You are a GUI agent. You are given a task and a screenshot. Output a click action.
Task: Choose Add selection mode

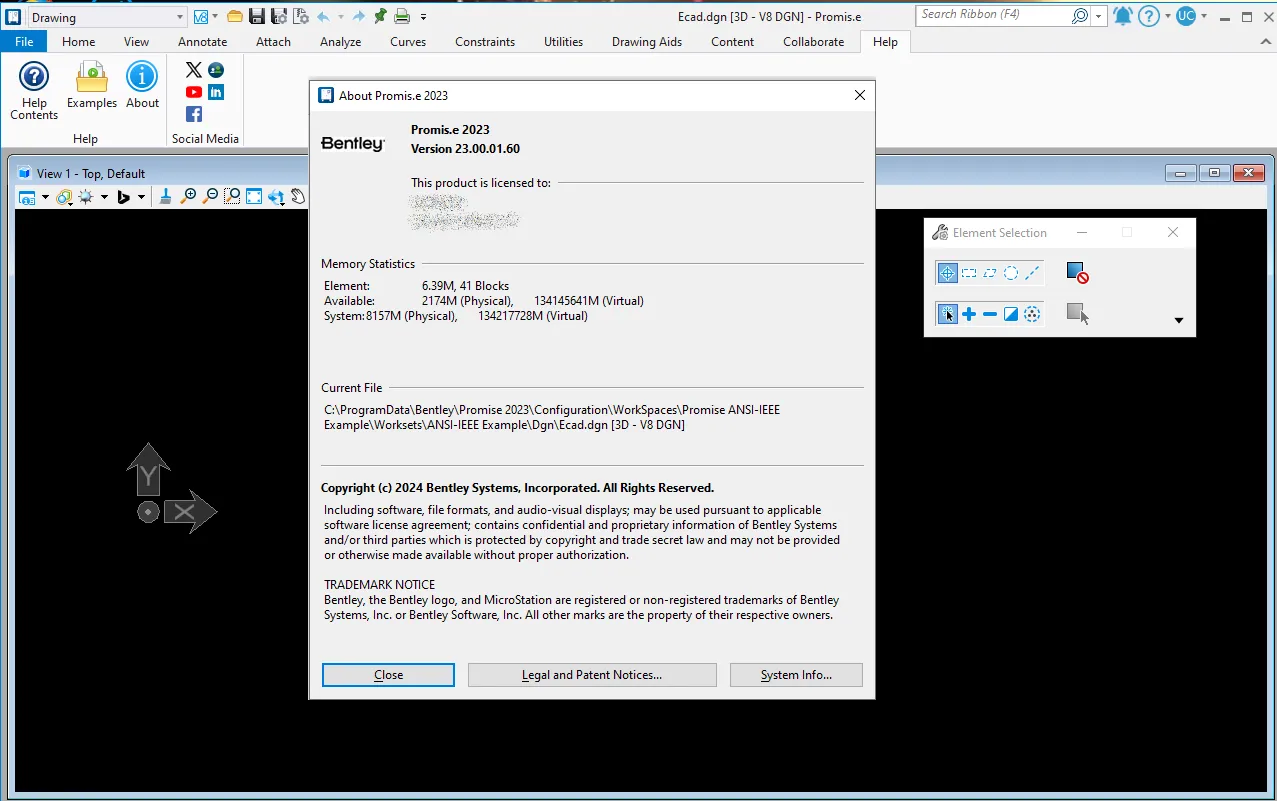click(x=969, y=314)
